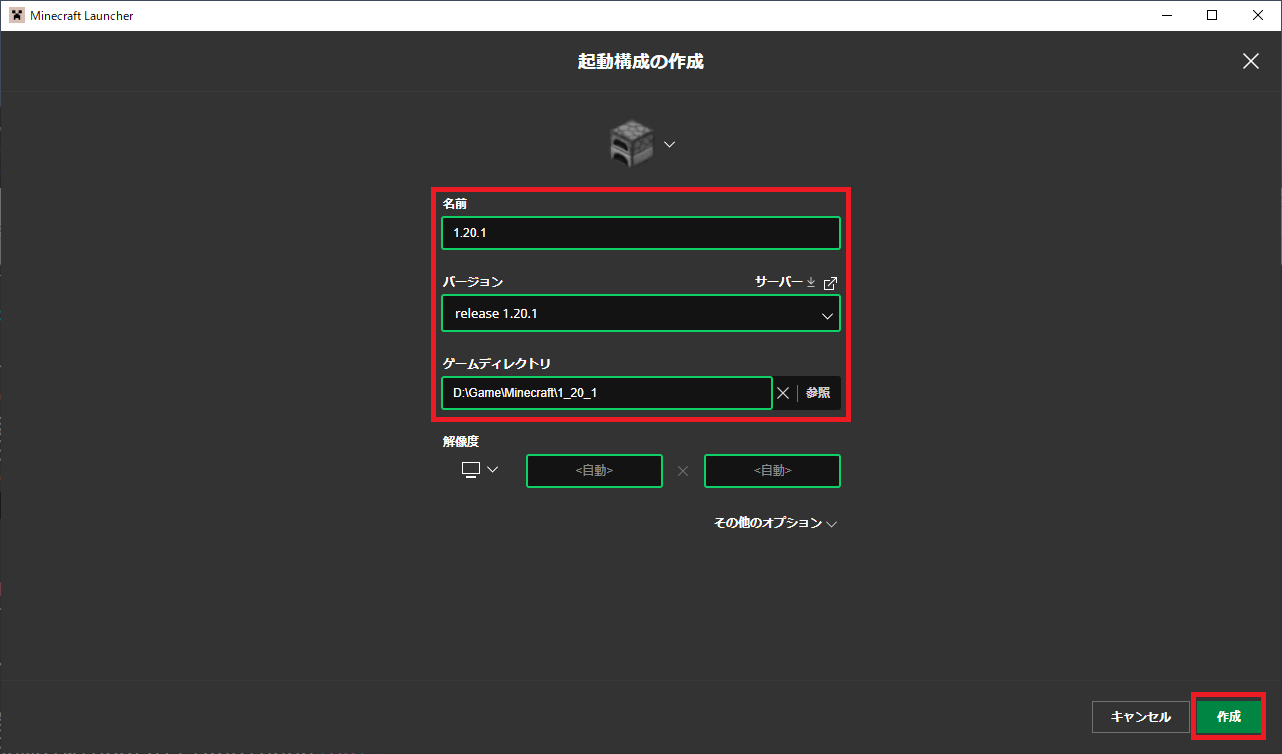Minimize the Minecraft Launcher window

[1166, 15]
